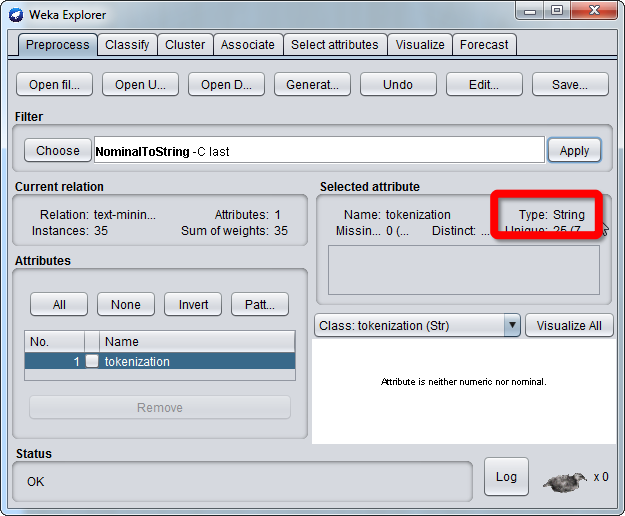The image size is (625, 516).
Task: Click the Name: tokenization label
Action: click(397, 214)
